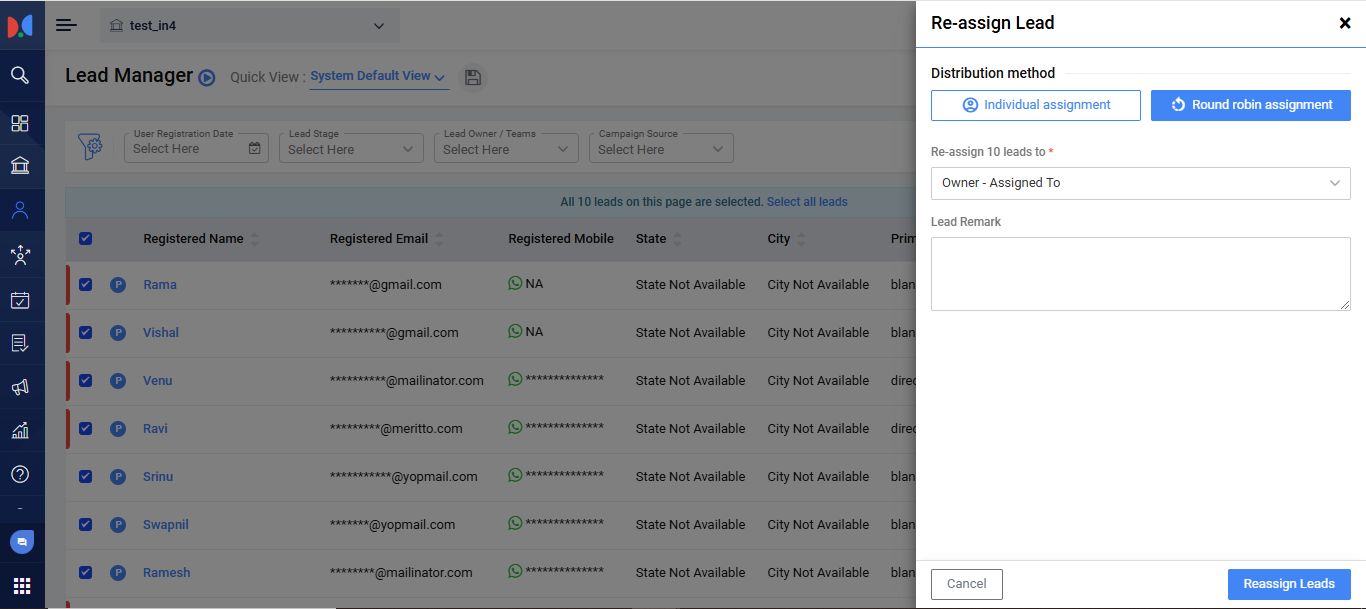Click the advanced filter funnel settings icon
Screen dimensions: 1366x609
(x=91, y=147)
